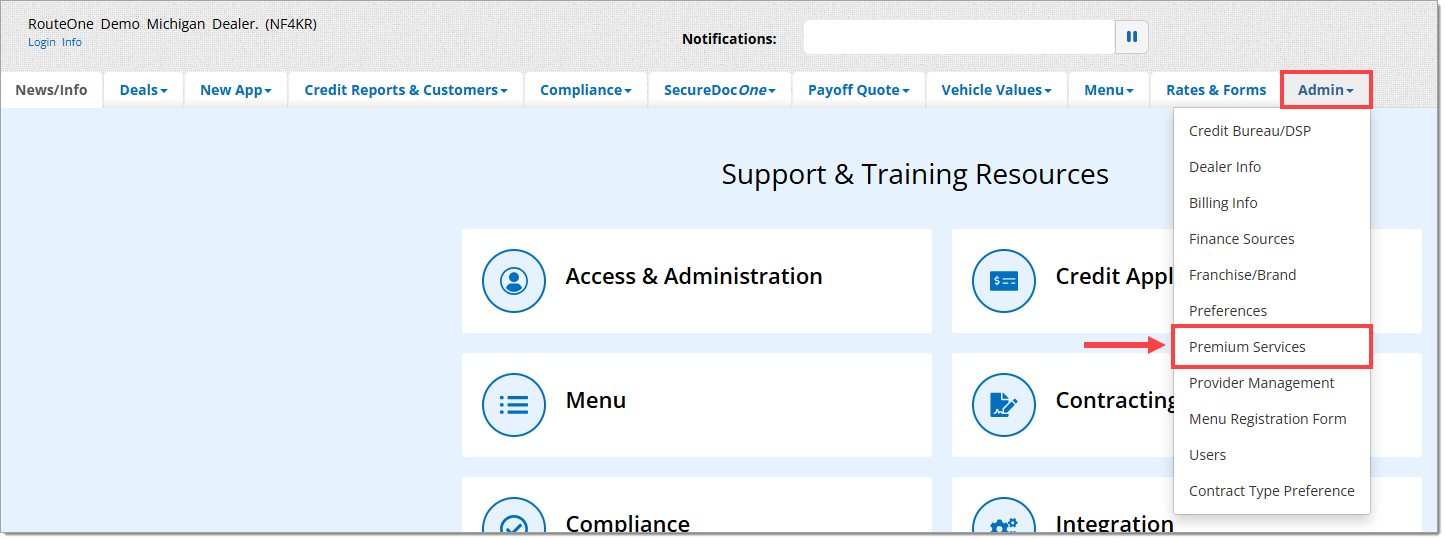Click the Contracting document pen icon
This screenshot has height=540, width=1445.
(x=1004, y=405)
